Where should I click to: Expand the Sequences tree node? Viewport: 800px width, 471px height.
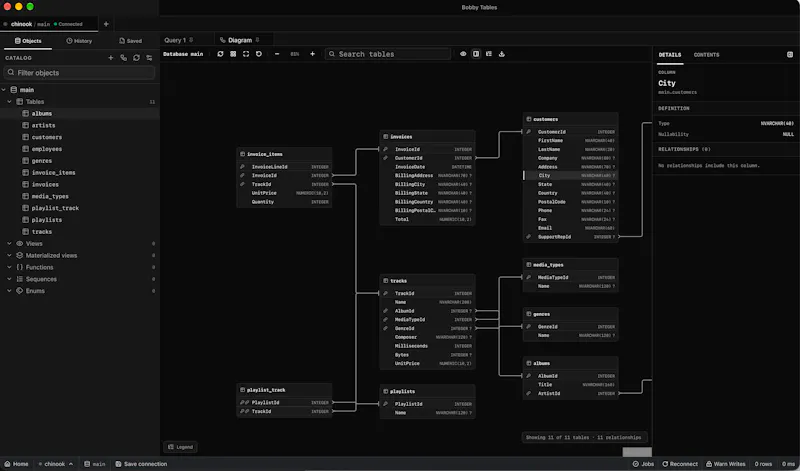coord(9,279)
